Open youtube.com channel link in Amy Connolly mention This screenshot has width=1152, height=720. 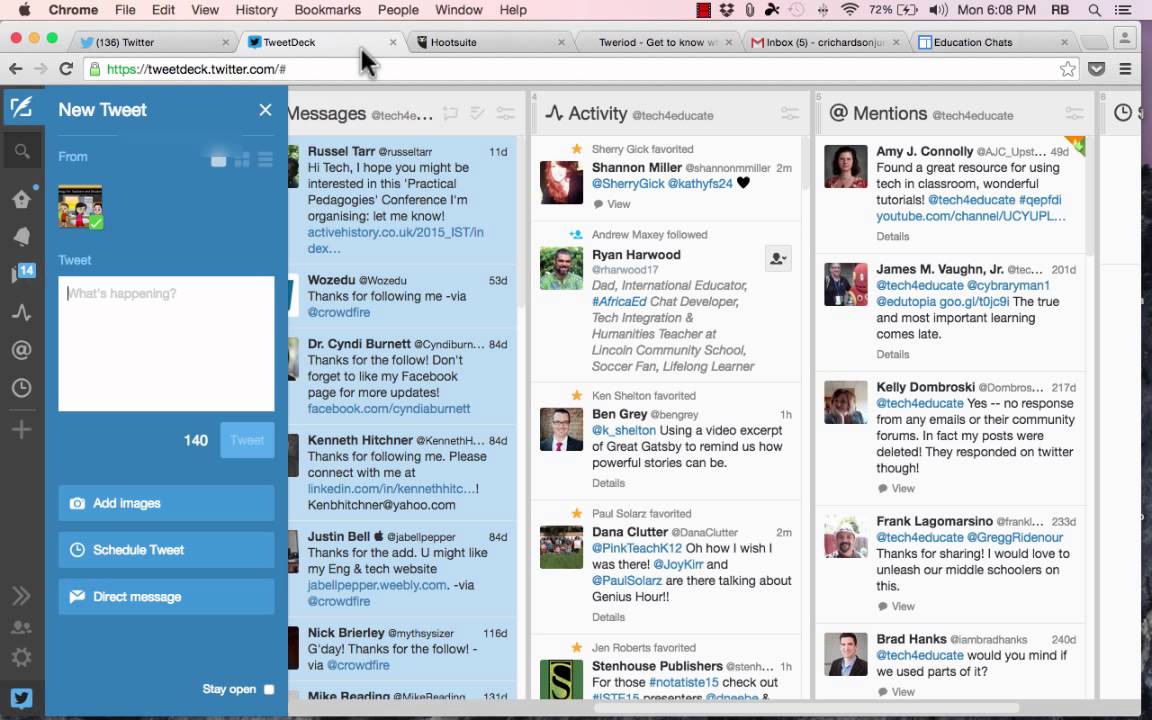971,216
